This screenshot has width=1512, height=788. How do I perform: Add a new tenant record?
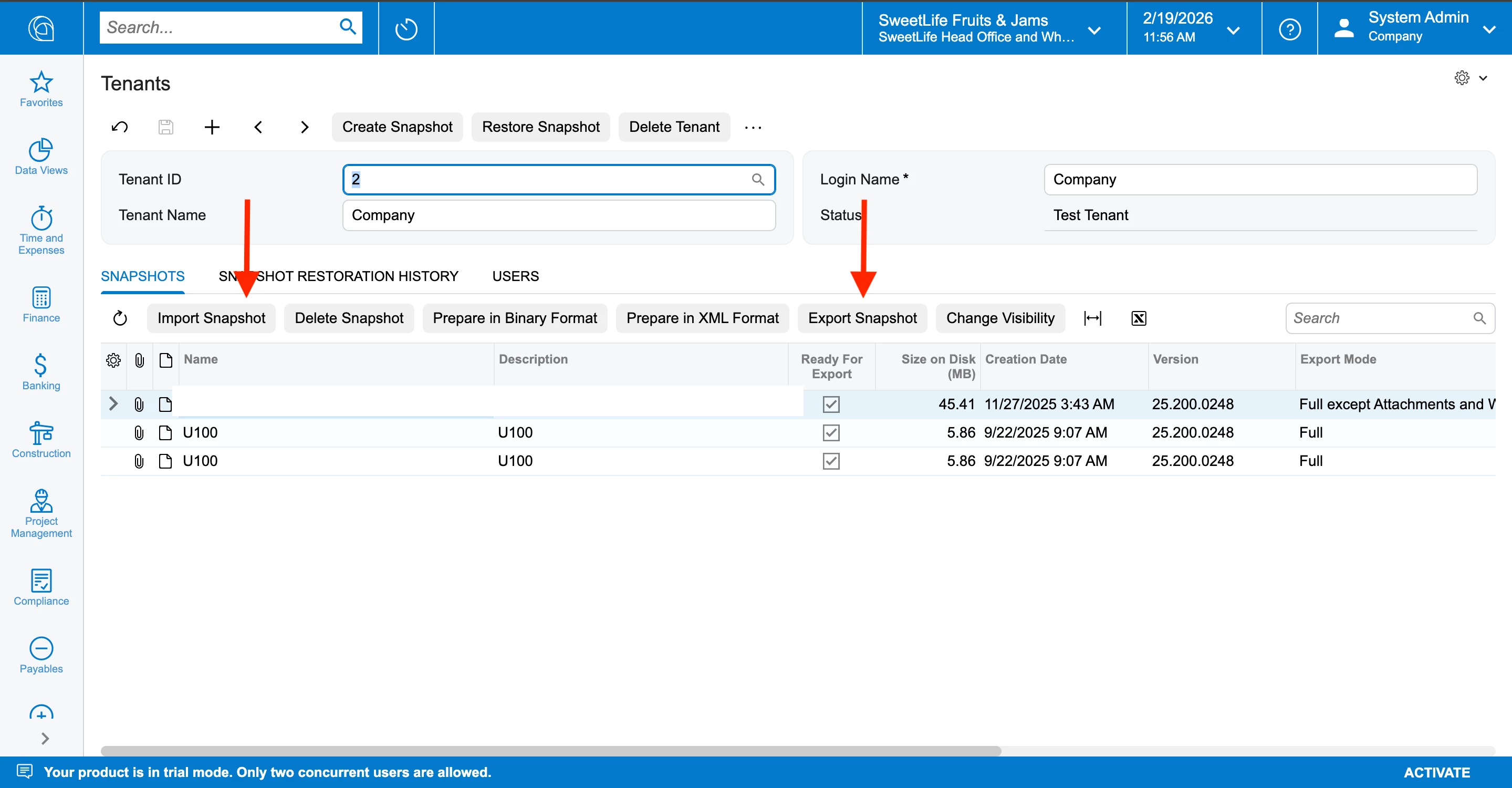[212, 127]
